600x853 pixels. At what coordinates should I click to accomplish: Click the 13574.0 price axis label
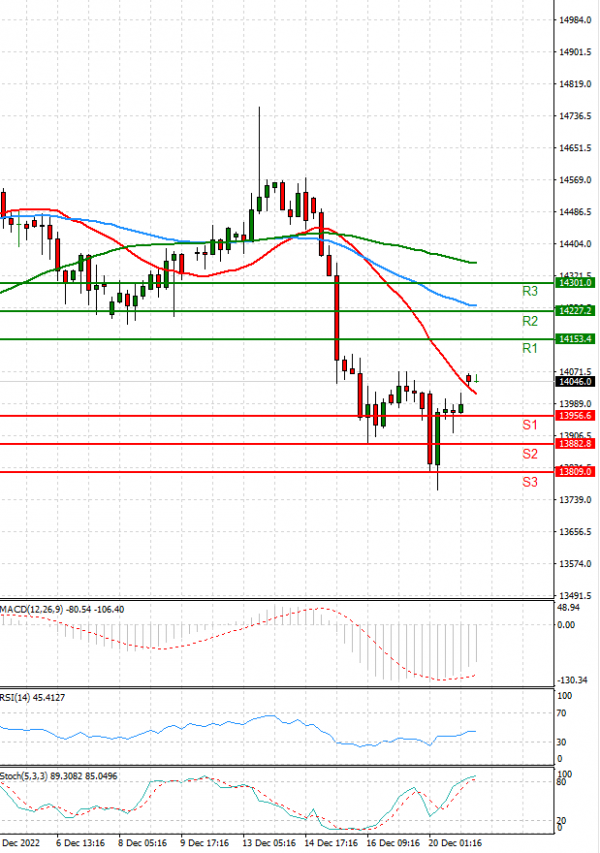point(575,564)
